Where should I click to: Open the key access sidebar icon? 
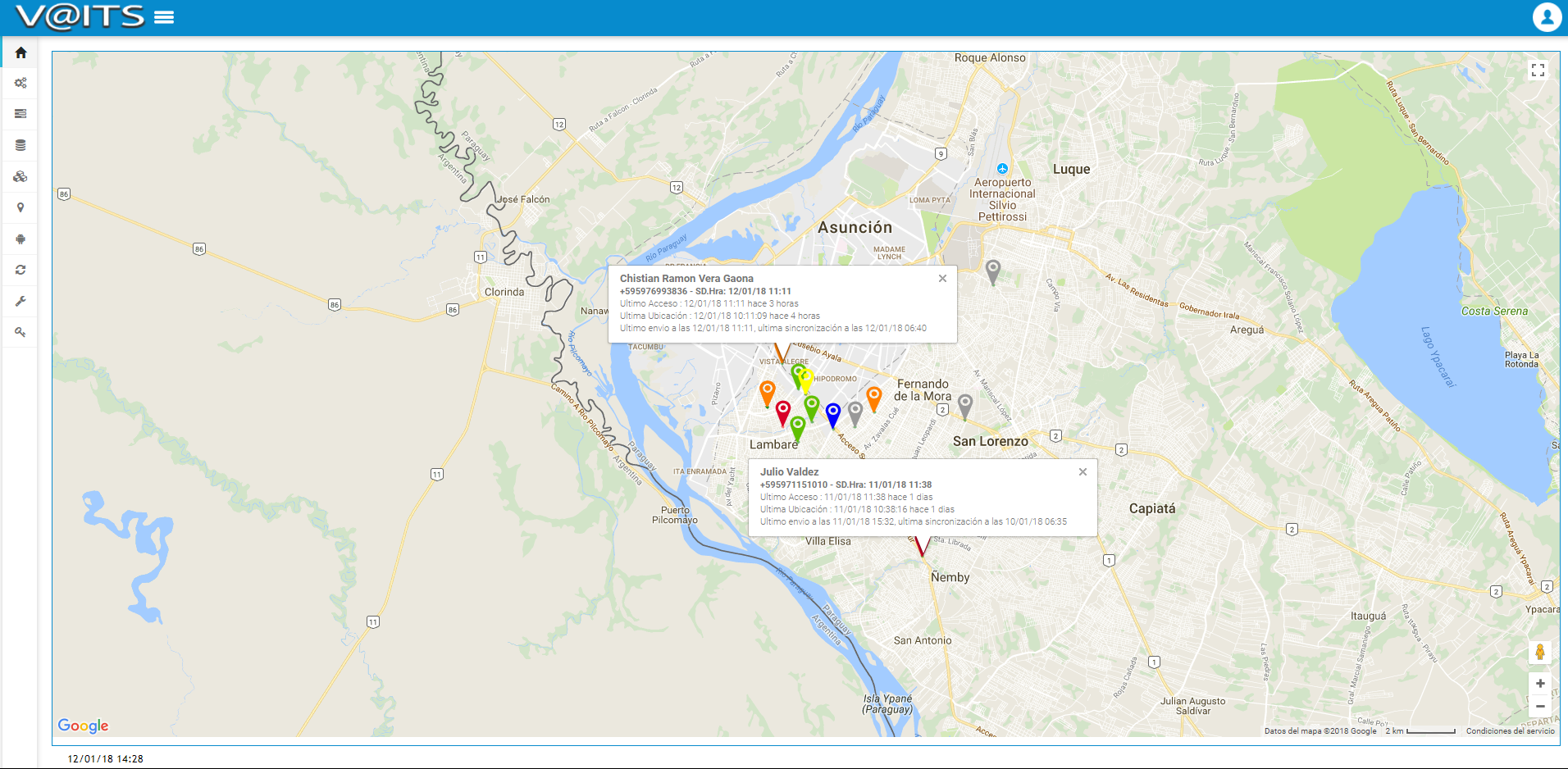[x=21, y=332]
